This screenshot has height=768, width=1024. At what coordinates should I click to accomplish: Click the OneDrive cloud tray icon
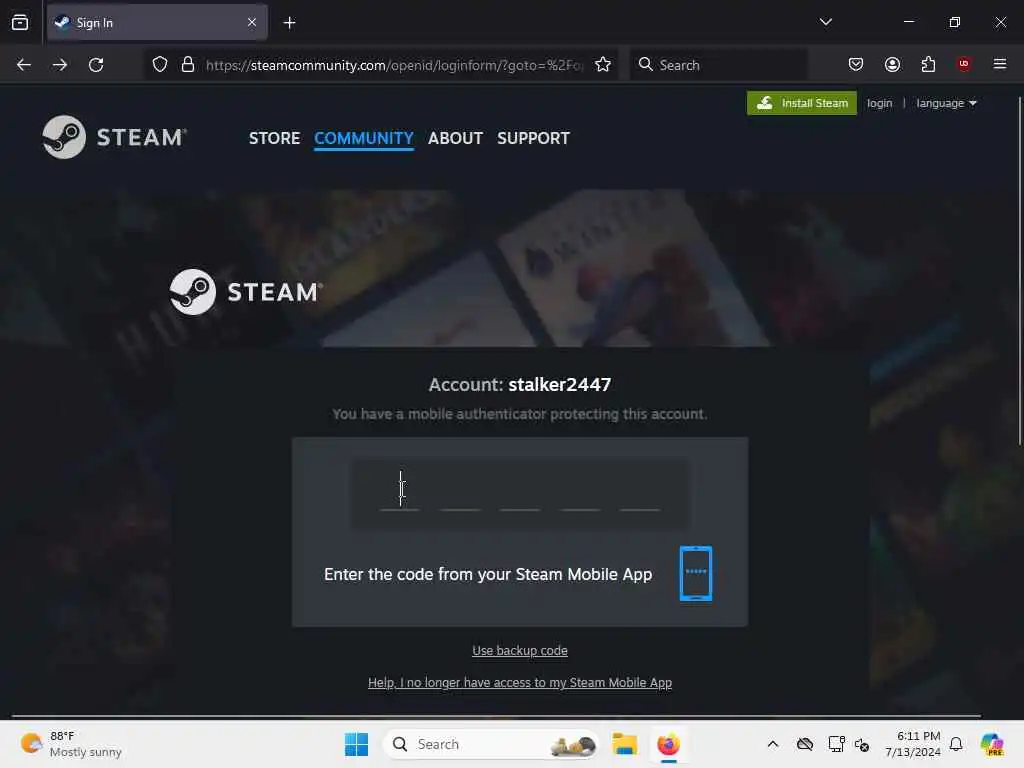pyautogui.click(x=805, y=744)
